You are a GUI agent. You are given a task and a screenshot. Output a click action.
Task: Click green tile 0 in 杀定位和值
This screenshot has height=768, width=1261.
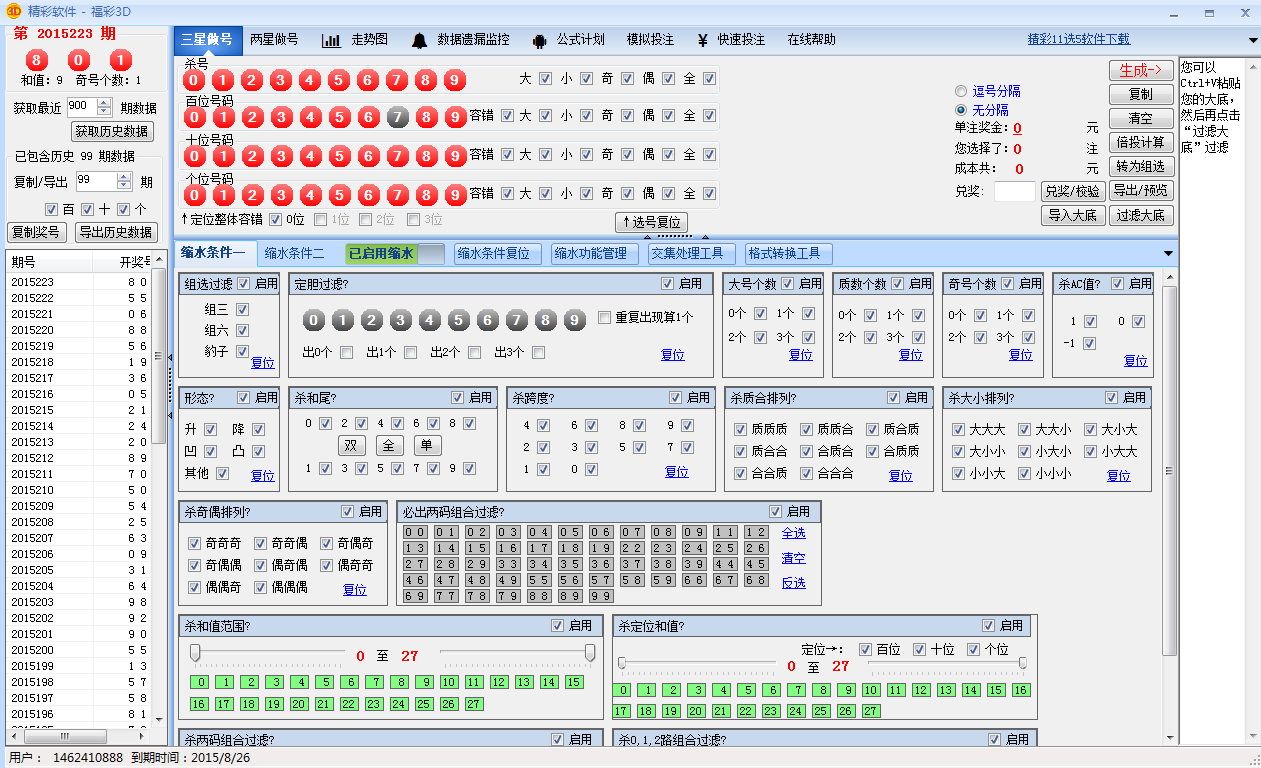click(x=622, y=690)
